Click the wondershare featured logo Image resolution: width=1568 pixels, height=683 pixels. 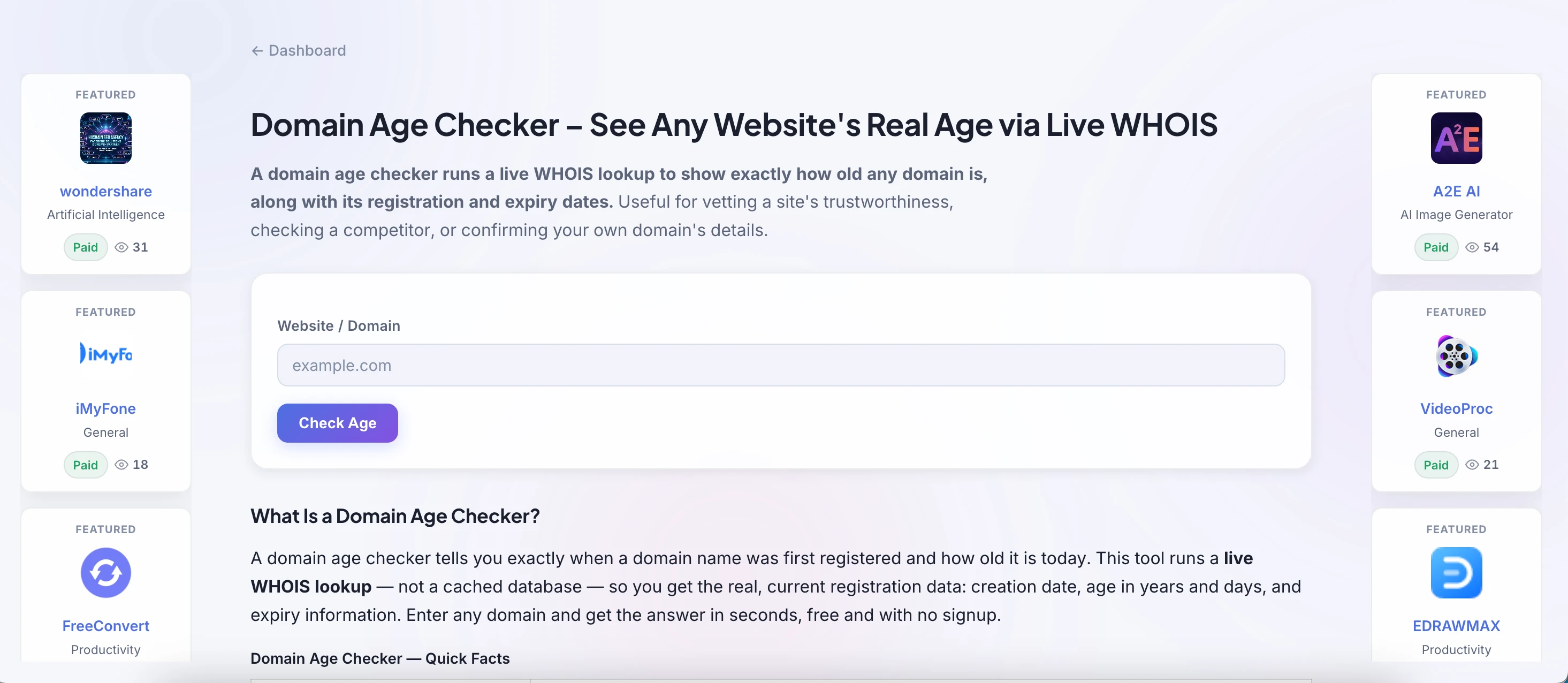coord(106,138)
